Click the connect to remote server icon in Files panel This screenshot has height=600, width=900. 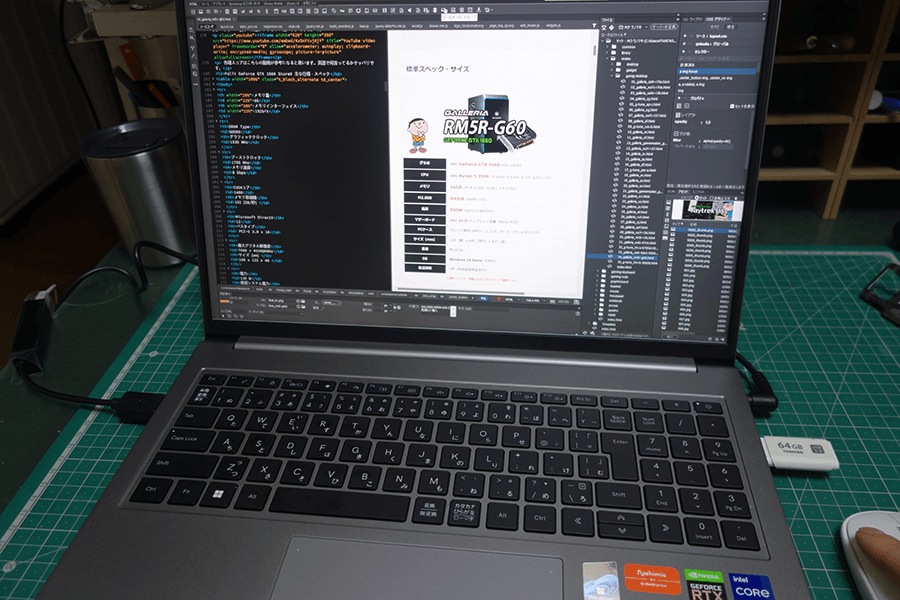click(604, 28)
